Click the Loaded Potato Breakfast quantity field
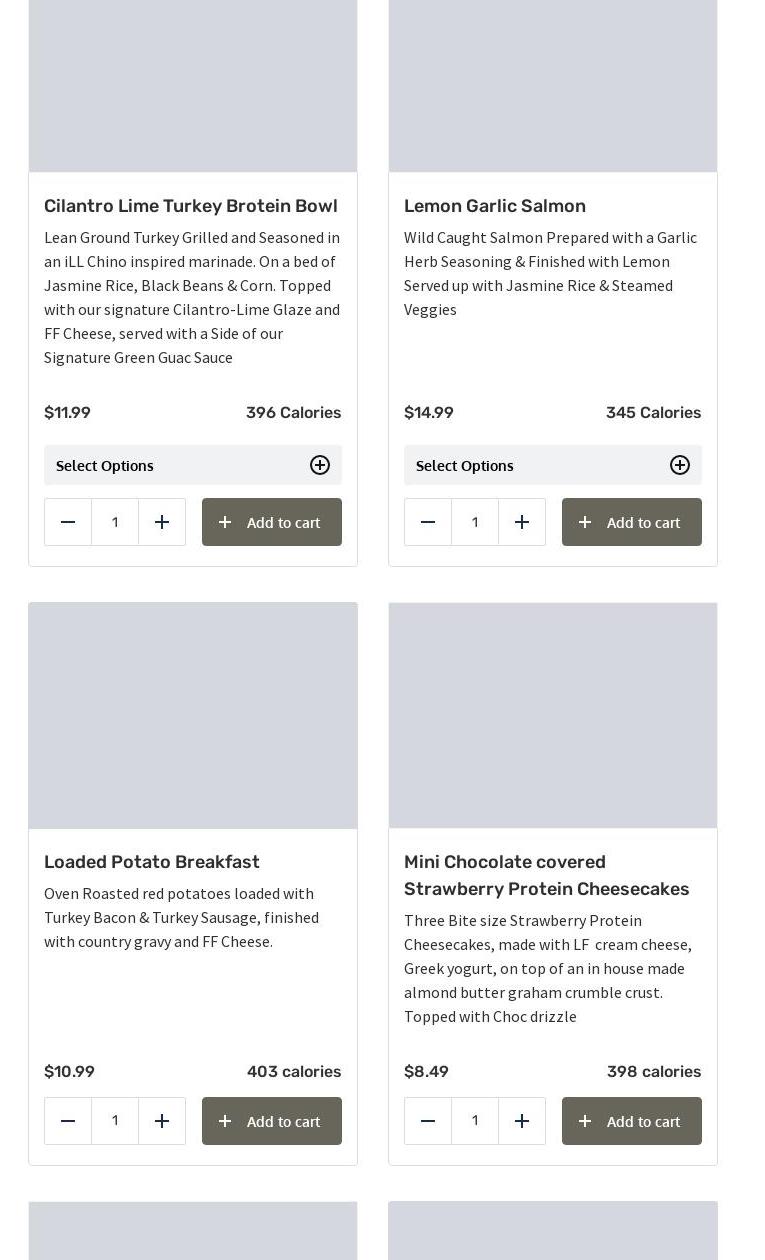 click(x=115, y=1121)
